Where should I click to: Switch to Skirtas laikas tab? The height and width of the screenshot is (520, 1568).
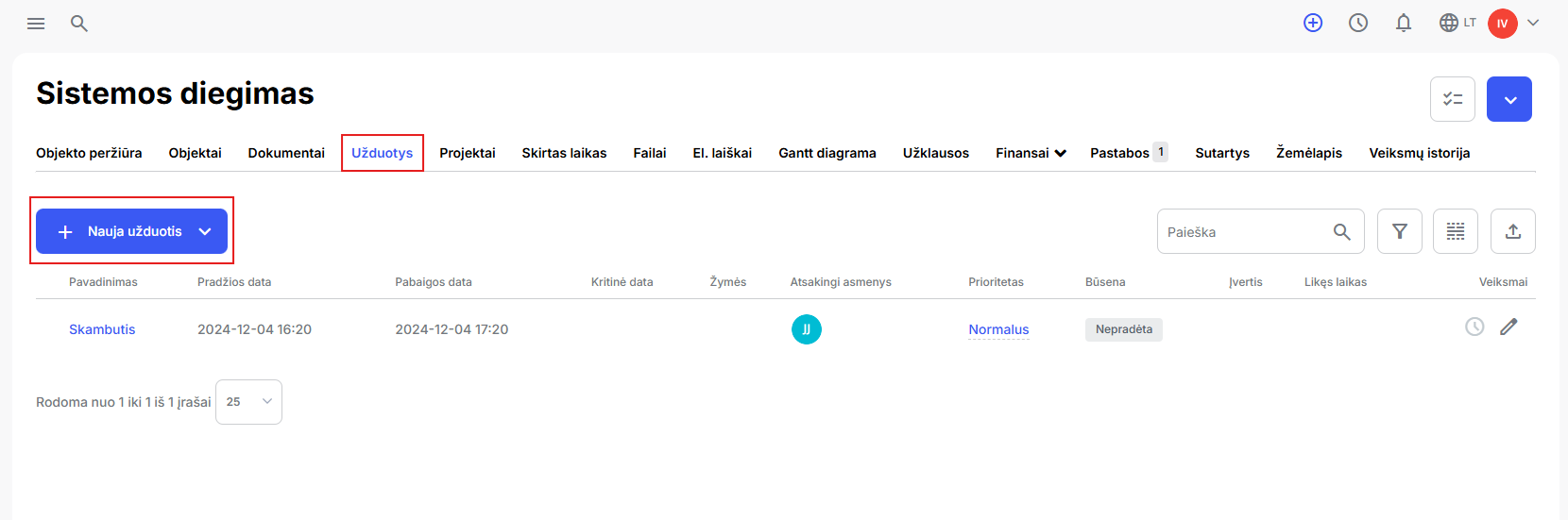[x=565, y=153]
